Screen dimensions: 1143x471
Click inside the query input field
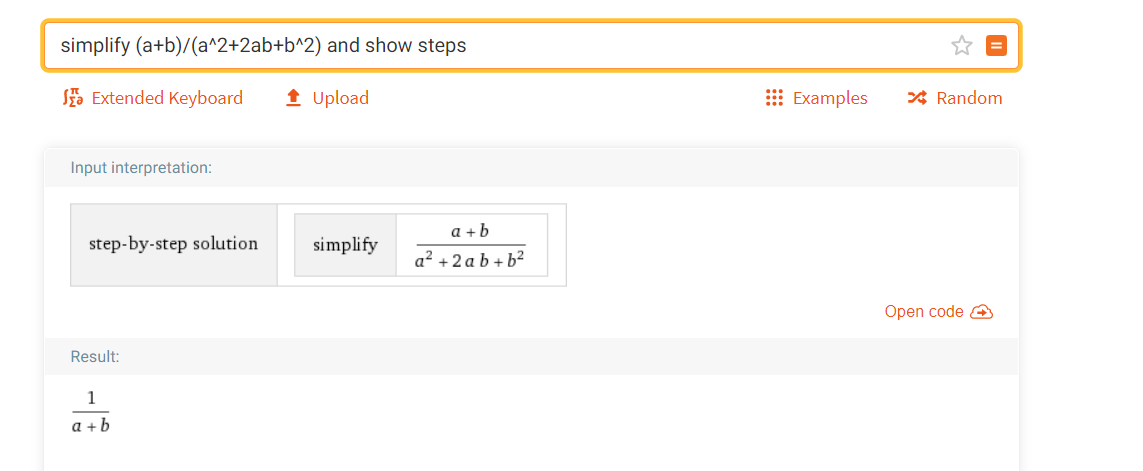pos(496,46)
